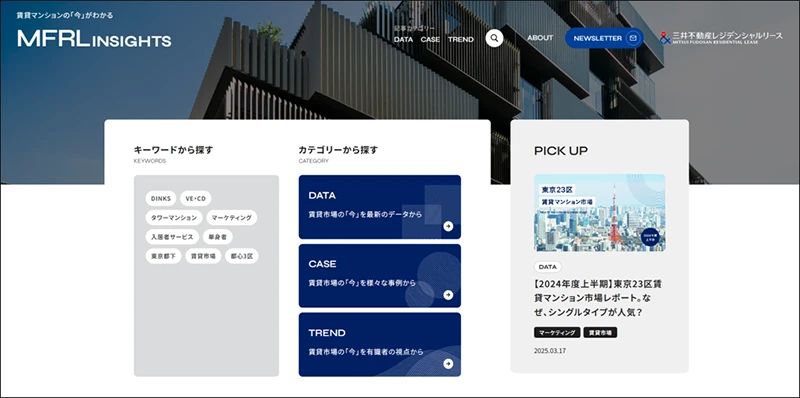Screen dimensions: 800x398
Task: Click the 賃貸マンションの「今」がわかる tagline
Action: point(65,15)
